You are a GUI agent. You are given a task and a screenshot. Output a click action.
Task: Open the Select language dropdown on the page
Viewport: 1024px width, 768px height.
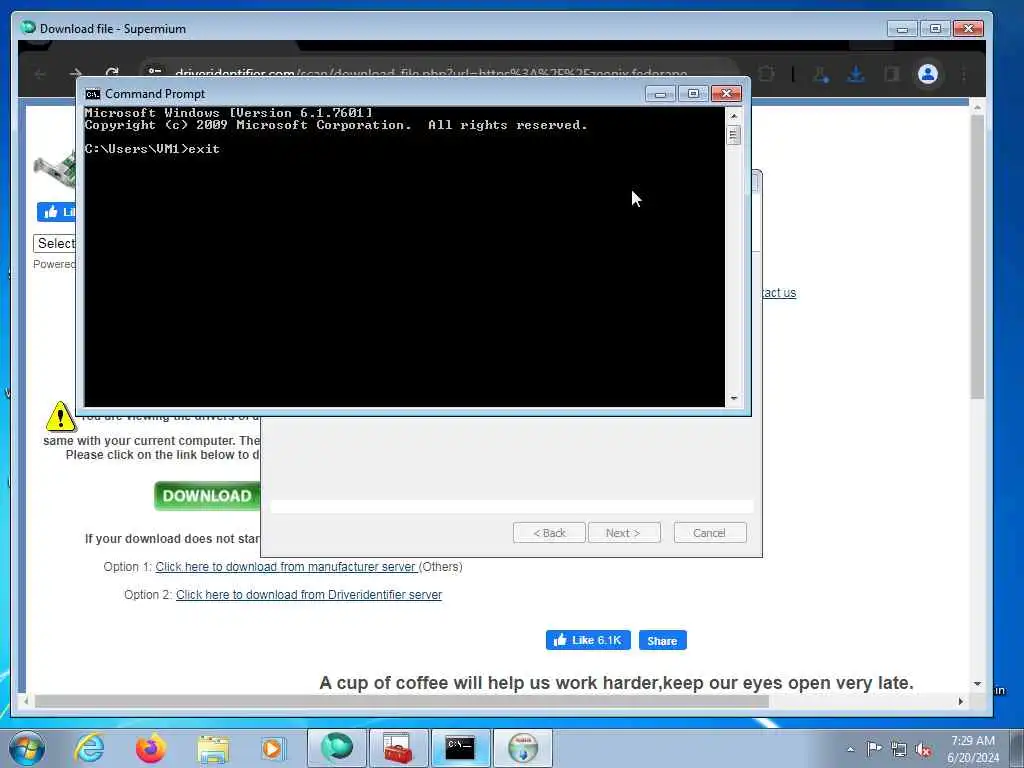[55, 244]
